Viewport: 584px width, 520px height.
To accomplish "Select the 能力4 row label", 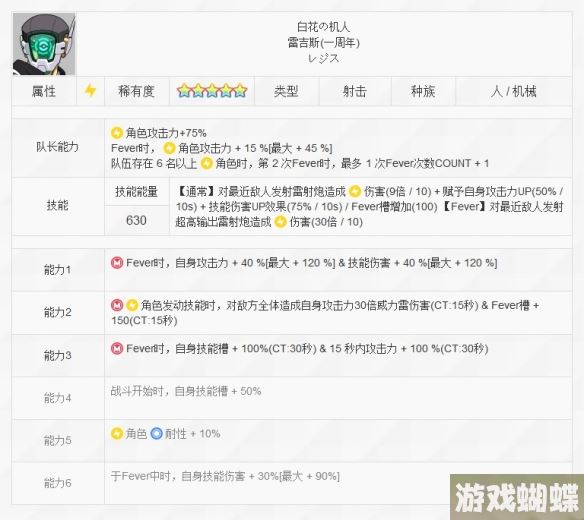I will 57,398.
